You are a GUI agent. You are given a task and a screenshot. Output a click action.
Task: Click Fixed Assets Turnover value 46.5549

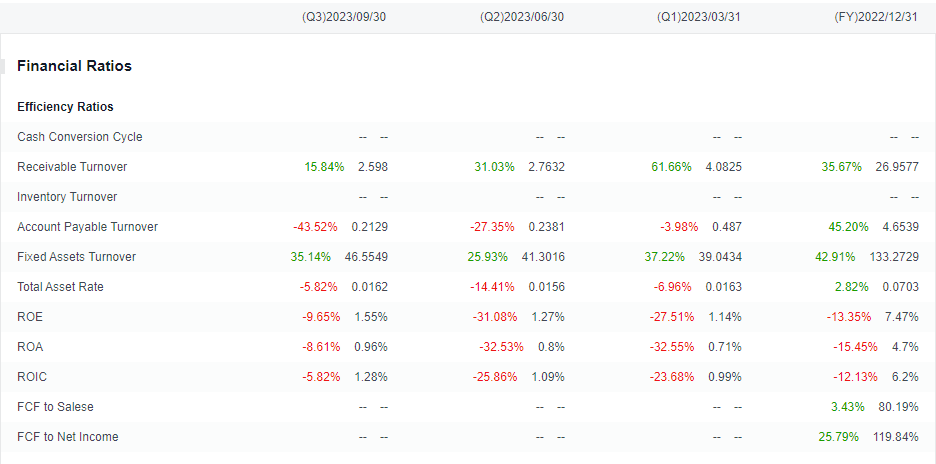[367, 257]
